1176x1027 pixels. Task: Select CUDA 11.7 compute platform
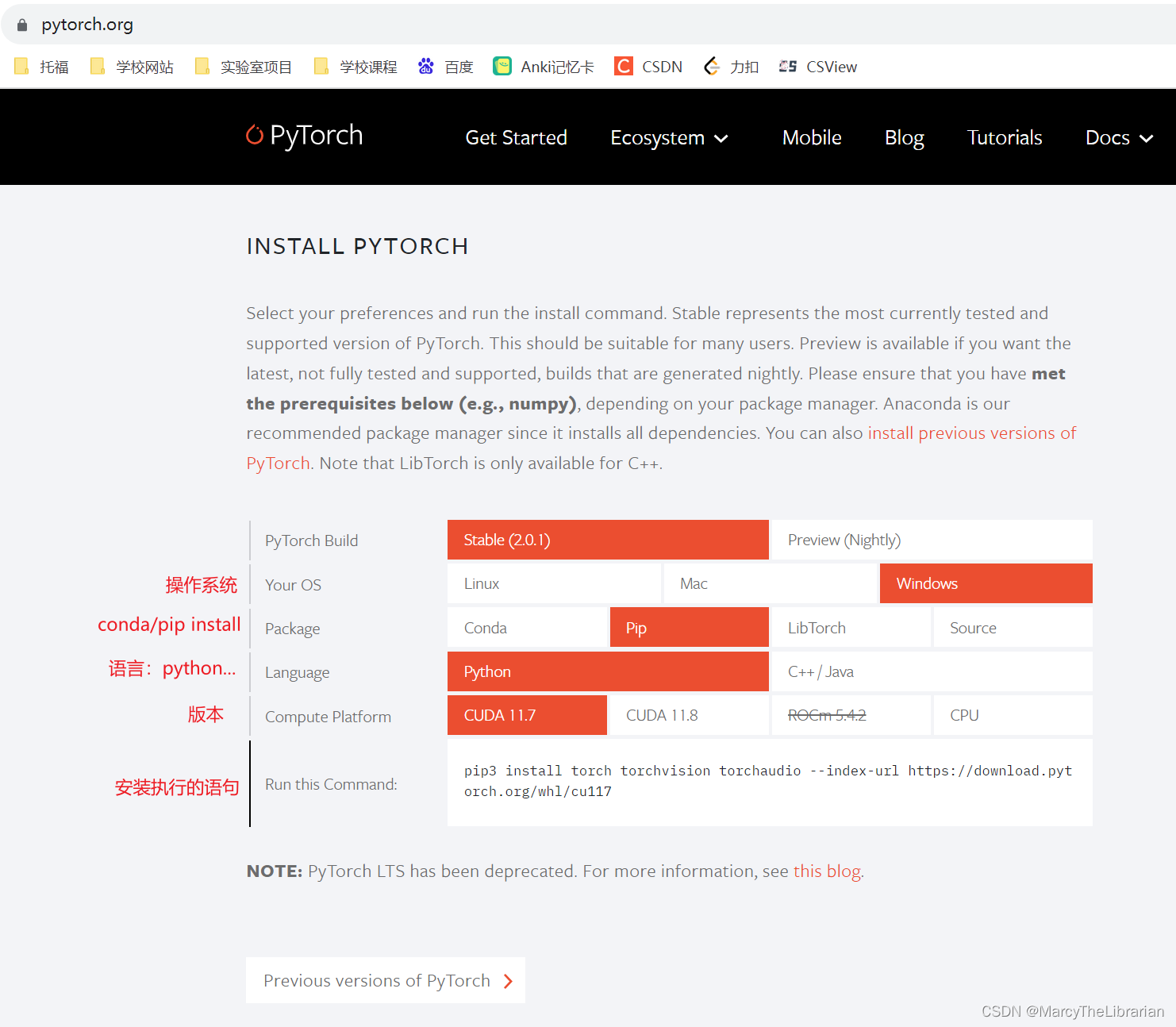tap(527, 715)
